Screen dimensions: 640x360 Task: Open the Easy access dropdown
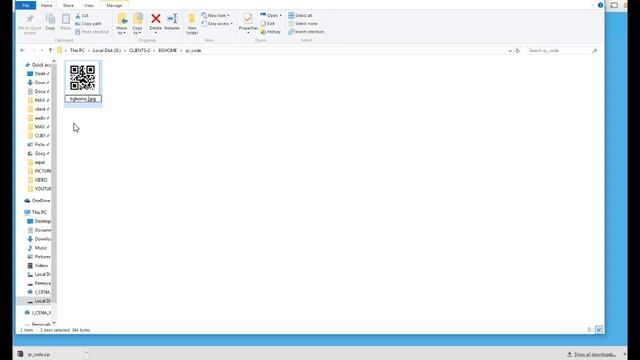tap(217, 24)
